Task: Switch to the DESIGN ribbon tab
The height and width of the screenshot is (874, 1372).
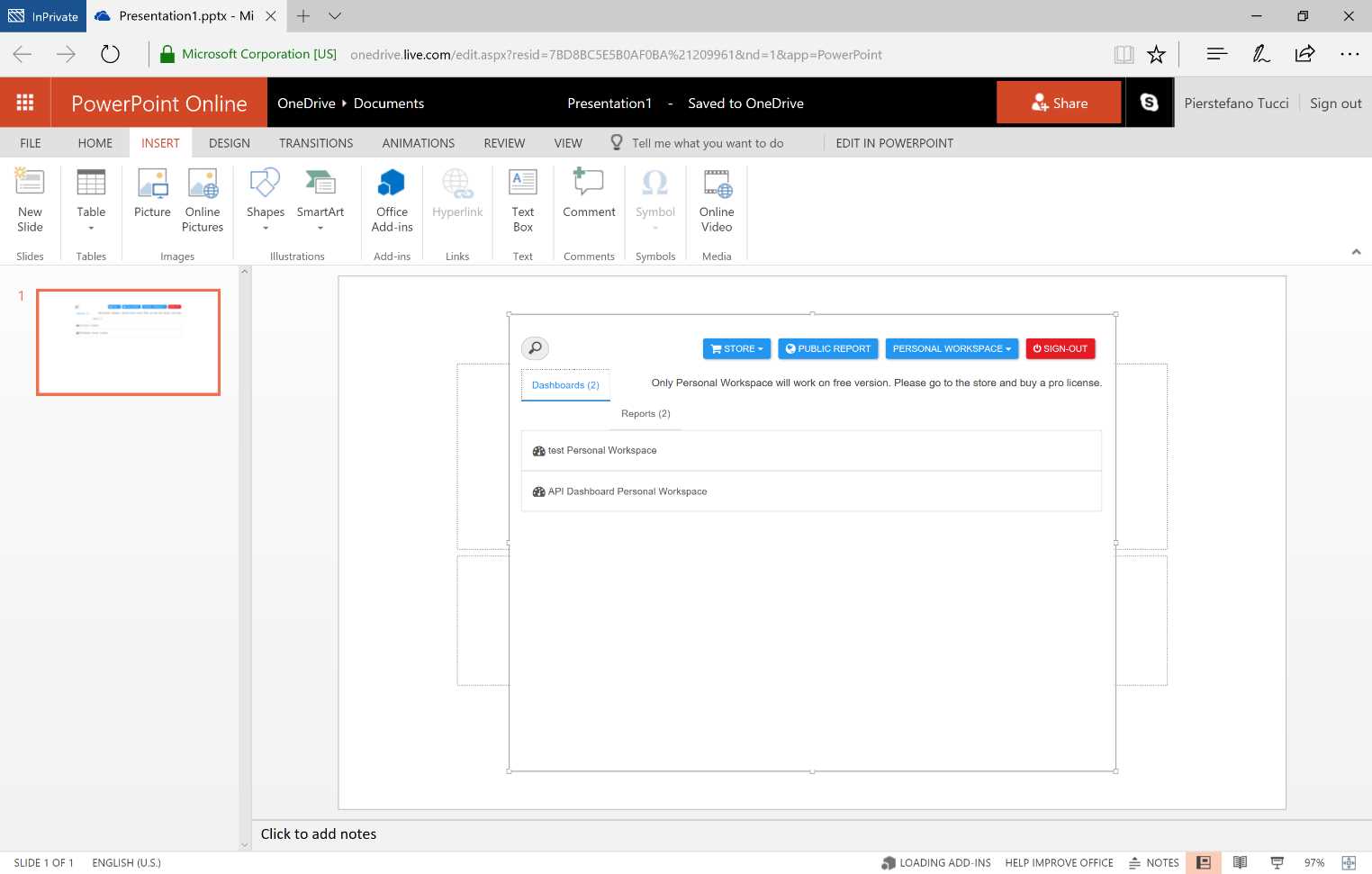Action: point(229,142)
